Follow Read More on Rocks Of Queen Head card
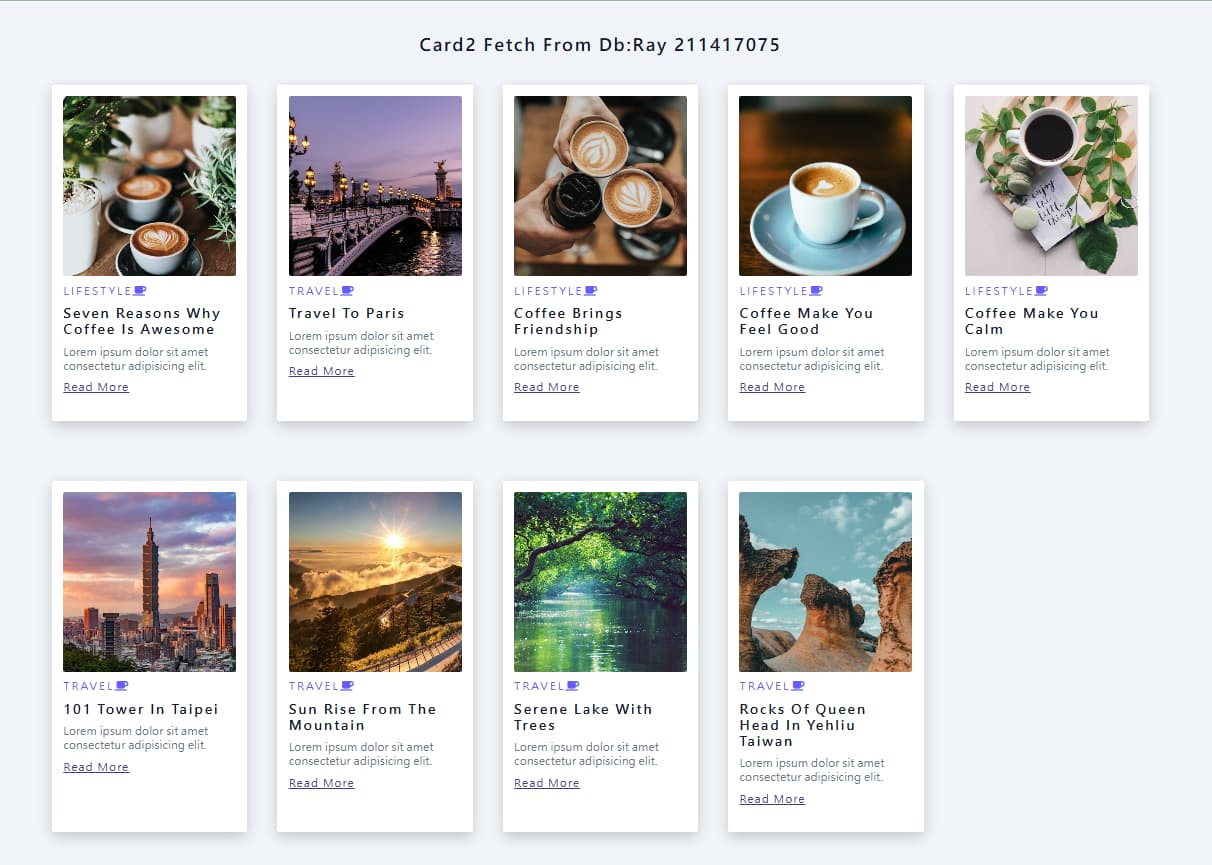1212x865 pixels. (772, 799)
